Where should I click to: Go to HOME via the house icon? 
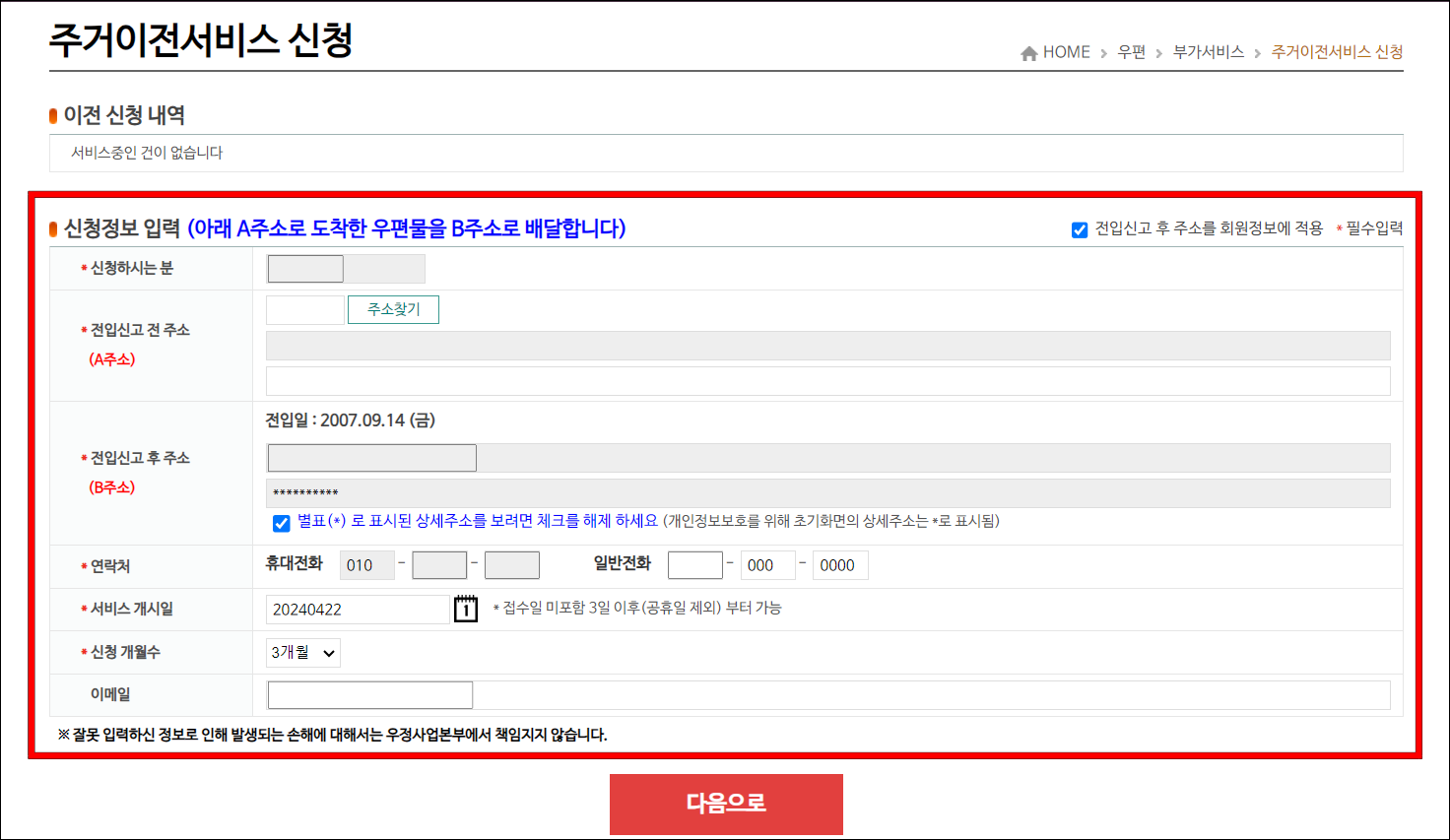1029,53
